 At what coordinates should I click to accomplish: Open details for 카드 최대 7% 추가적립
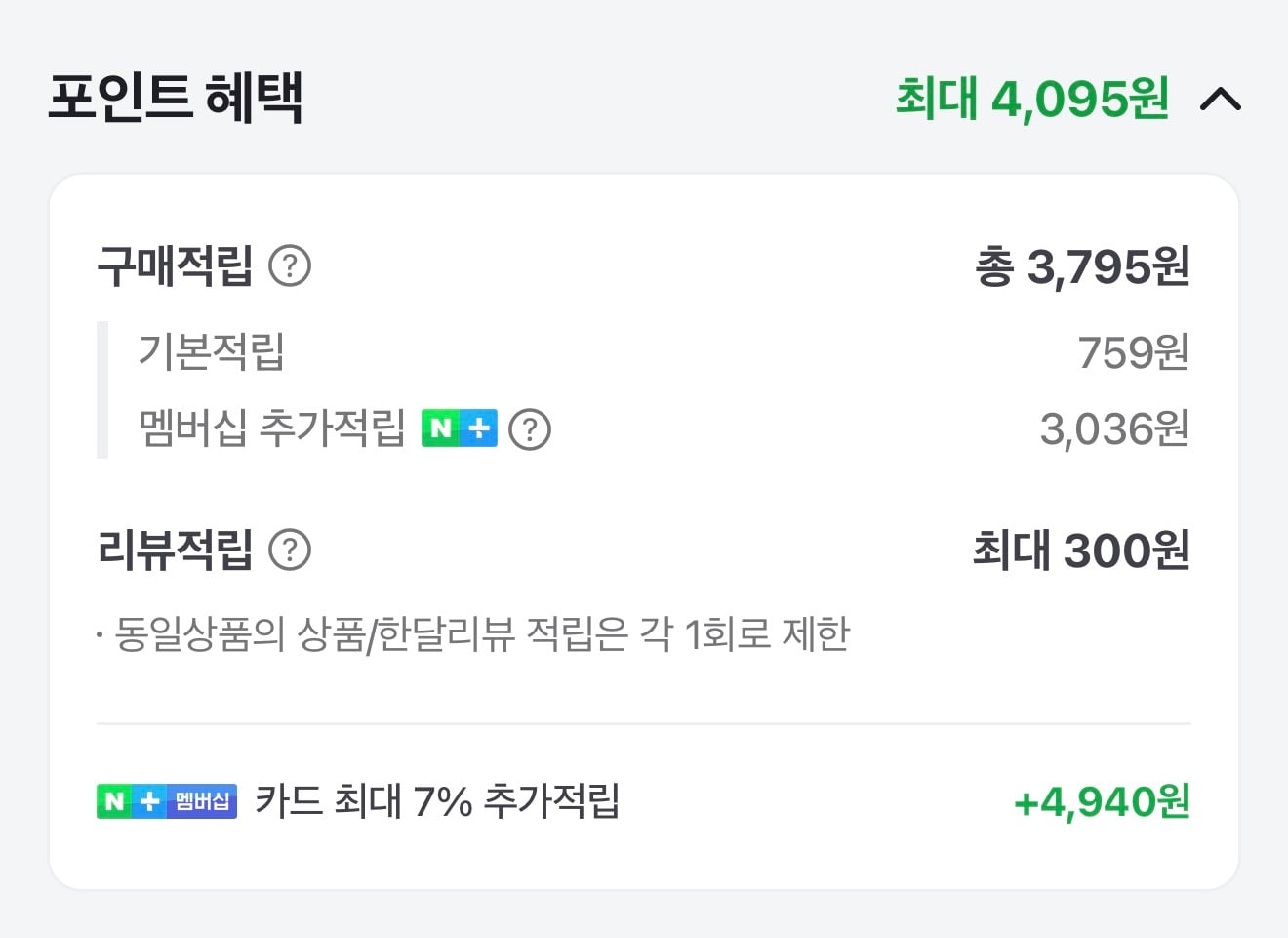[x=439, y=802]
